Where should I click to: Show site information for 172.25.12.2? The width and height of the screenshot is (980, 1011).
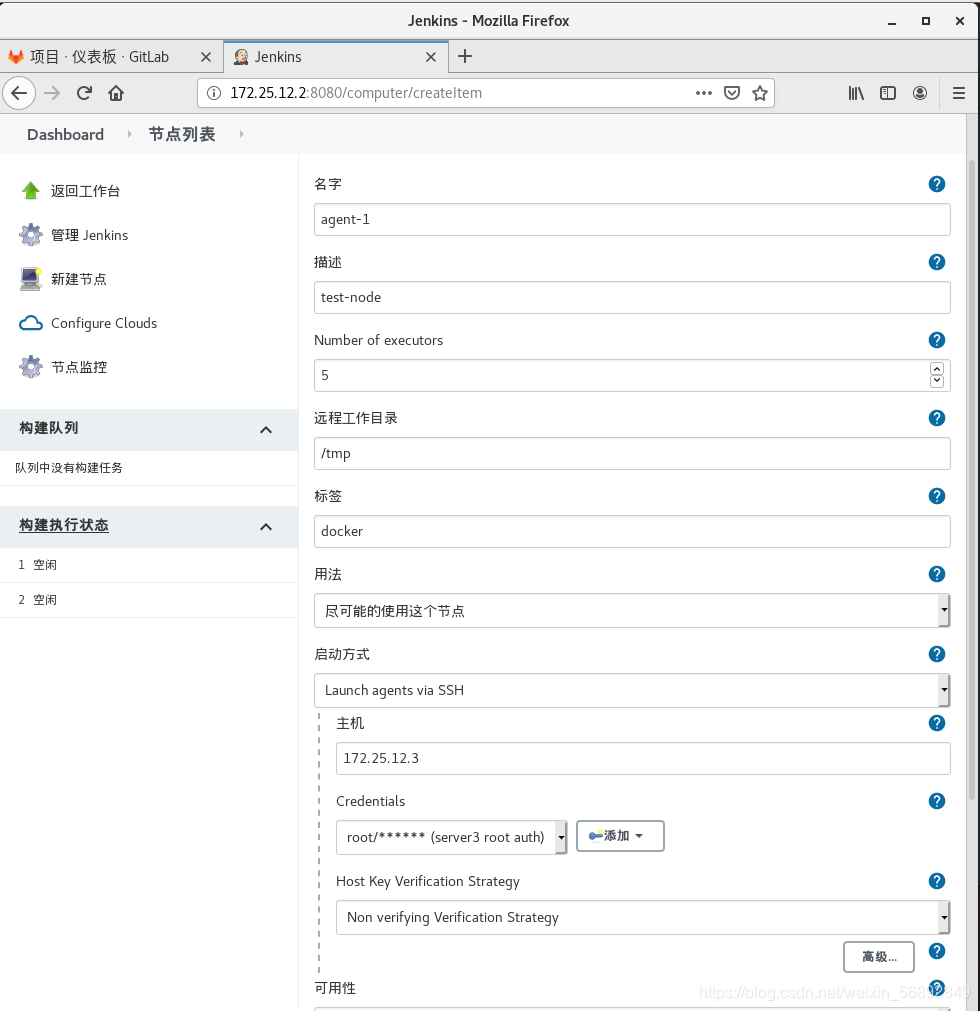coord(213,93)
